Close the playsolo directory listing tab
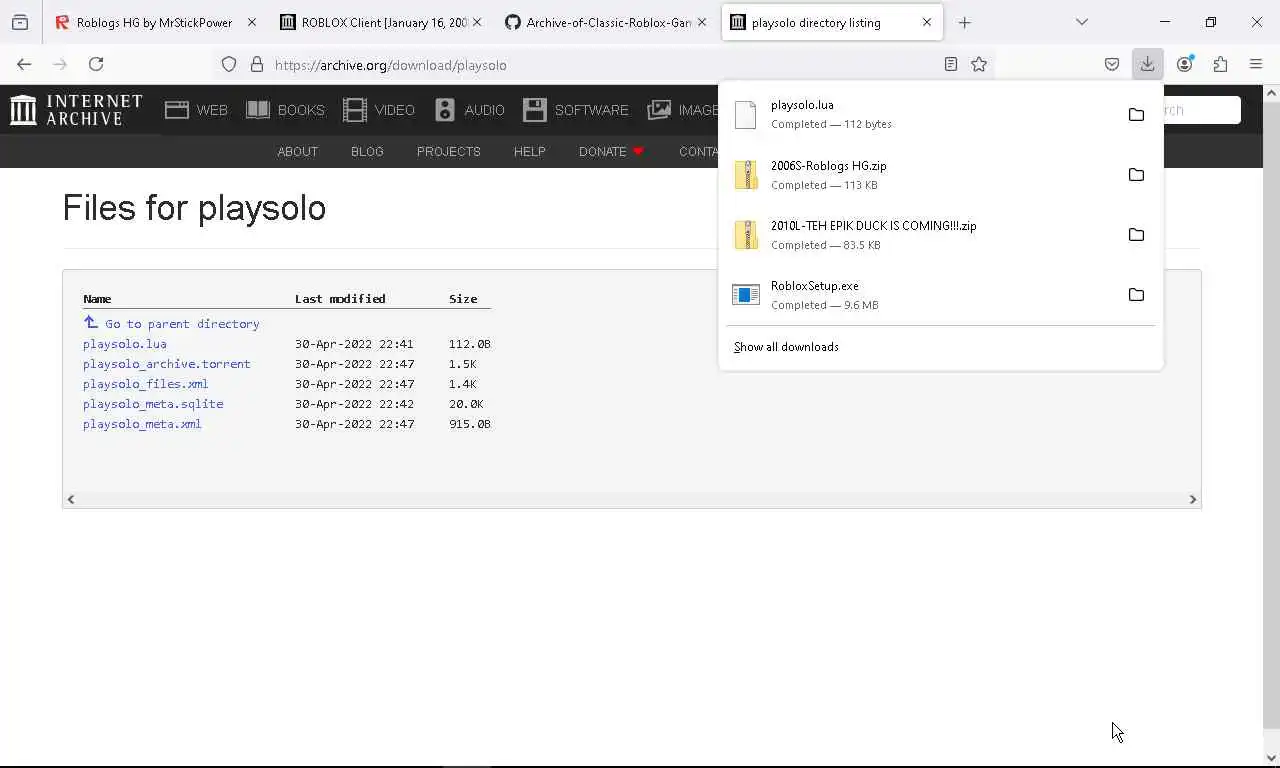 [927, 22]
